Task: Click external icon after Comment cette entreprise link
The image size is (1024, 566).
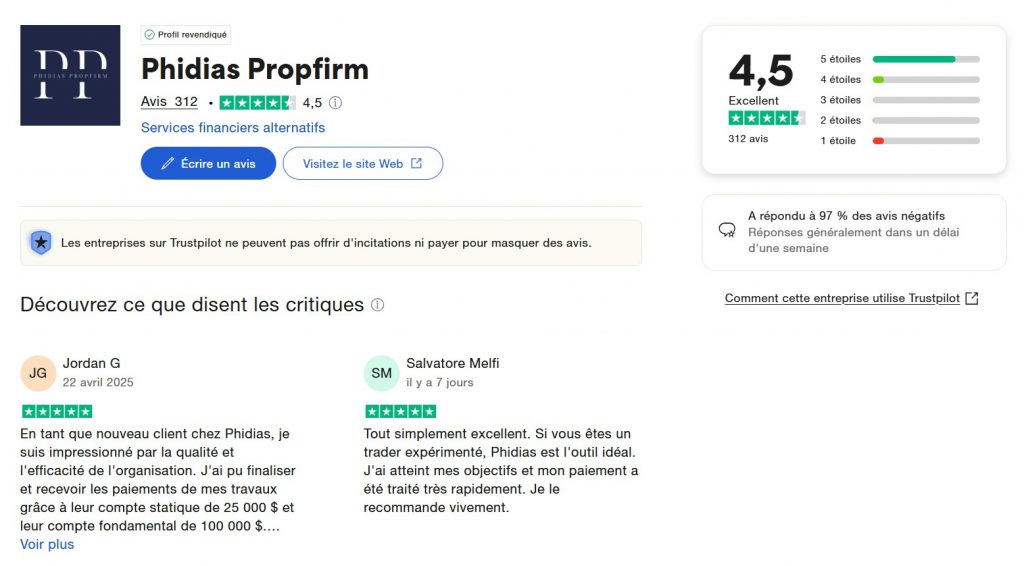Action: click(972, 298)
